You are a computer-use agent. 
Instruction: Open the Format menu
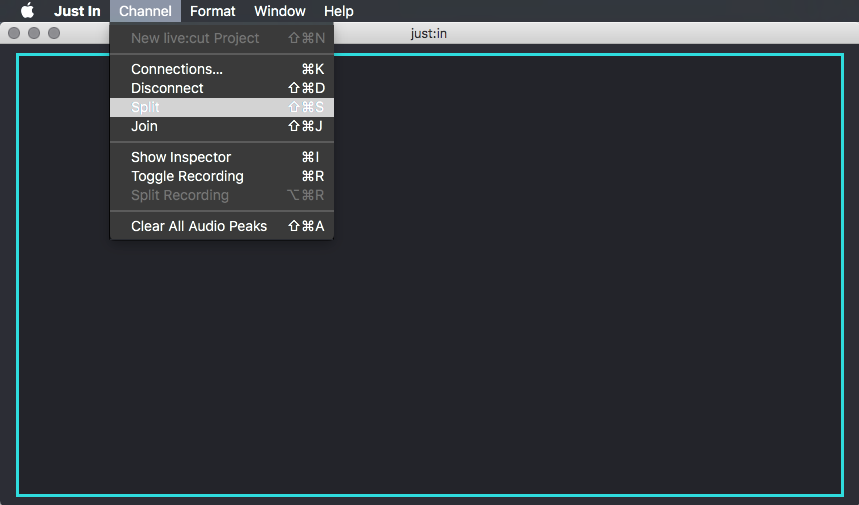coord(213,11)
